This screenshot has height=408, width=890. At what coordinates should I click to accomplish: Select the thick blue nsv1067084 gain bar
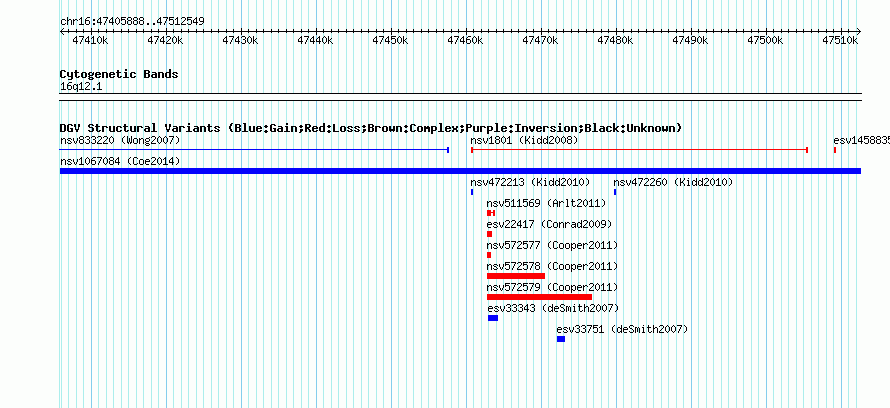click(x=460, y=171)
